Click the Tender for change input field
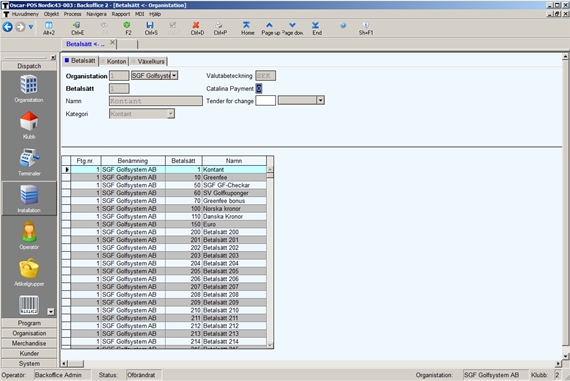Image resolution: width=570 pixels, height=381 pixels. click(x=265, y=101)
